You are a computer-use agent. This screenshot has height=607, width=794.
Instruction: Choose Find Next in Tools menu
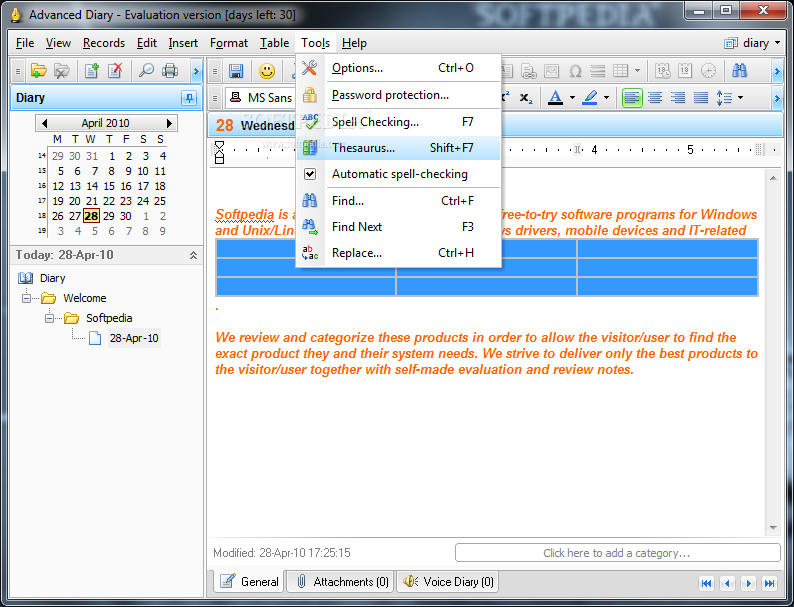(x=399, y=227)
